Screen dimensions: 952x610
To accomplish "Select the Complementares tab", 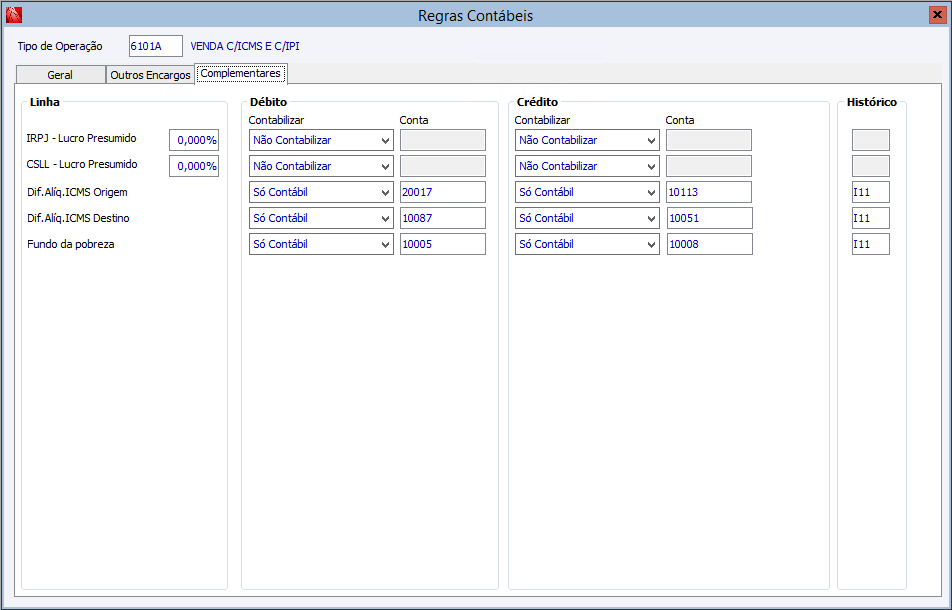I will click(241, 73).
